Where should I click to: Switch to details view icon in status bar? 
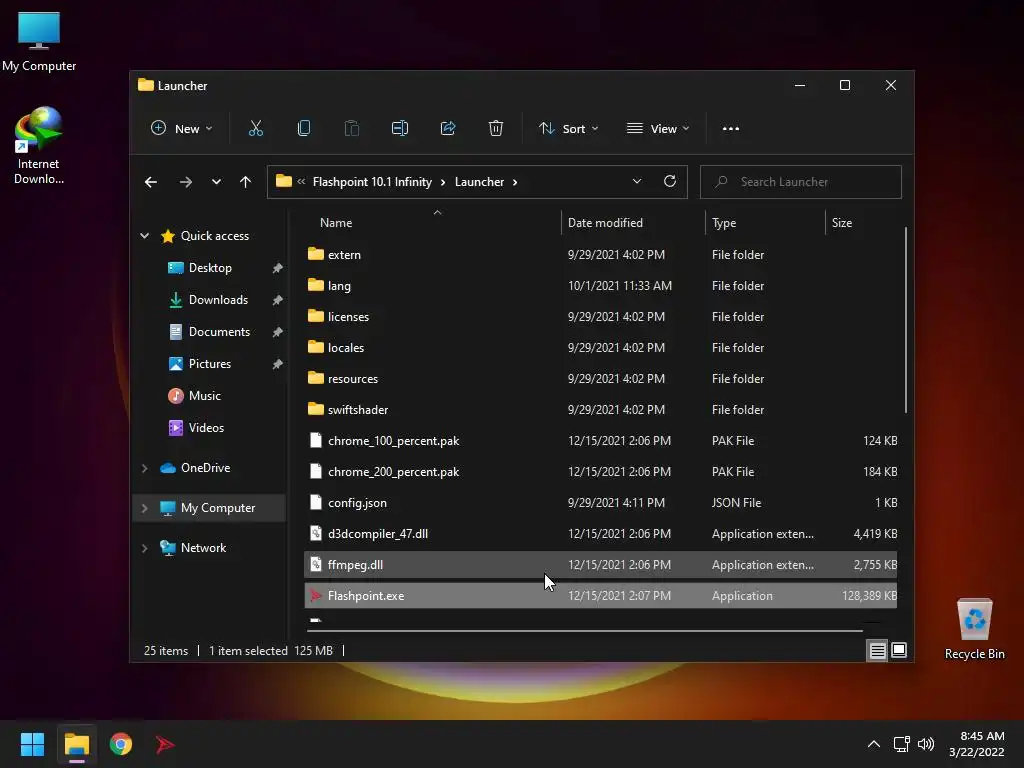point(877,650)
